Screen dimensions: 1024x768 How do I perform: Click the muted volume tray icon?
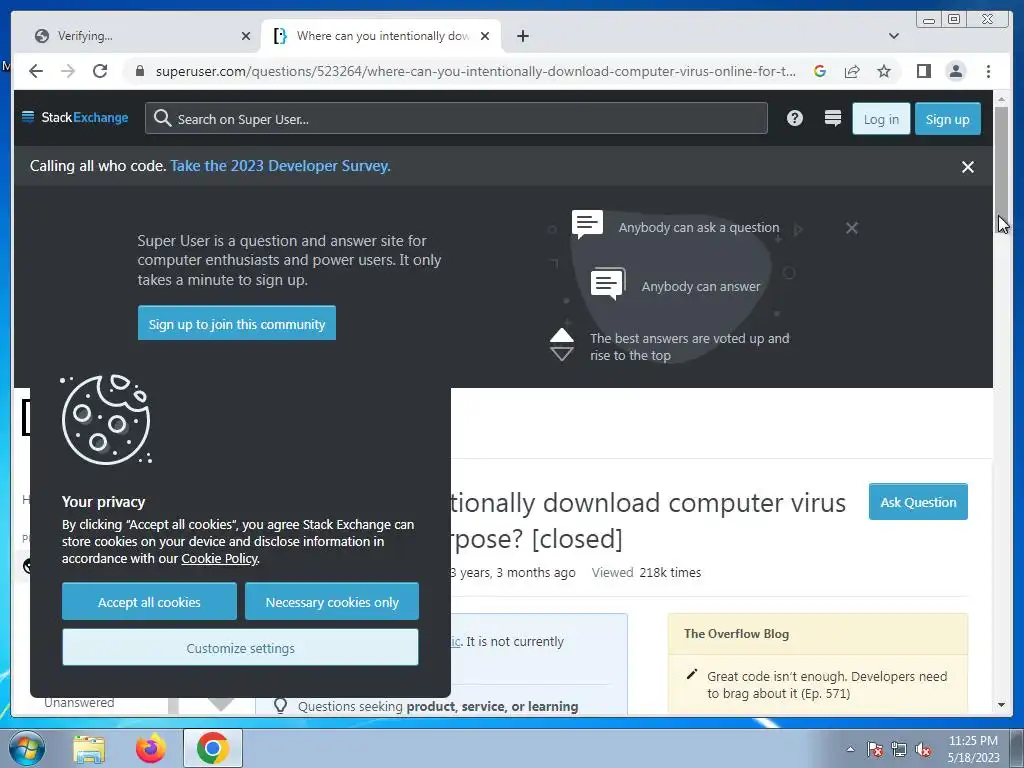(x=923, y=749)
